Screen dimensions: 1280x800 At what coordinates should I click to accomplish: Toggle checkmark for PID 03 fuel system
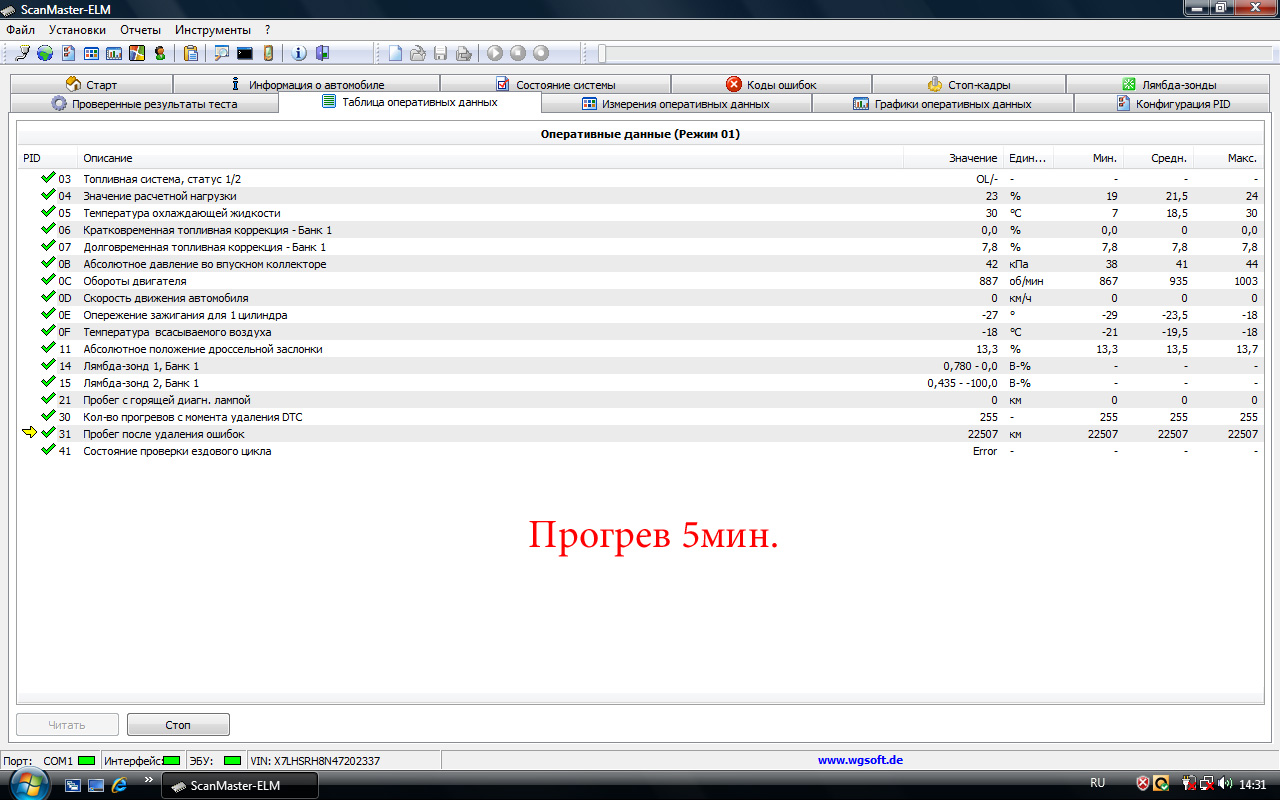tap(48, 178)
